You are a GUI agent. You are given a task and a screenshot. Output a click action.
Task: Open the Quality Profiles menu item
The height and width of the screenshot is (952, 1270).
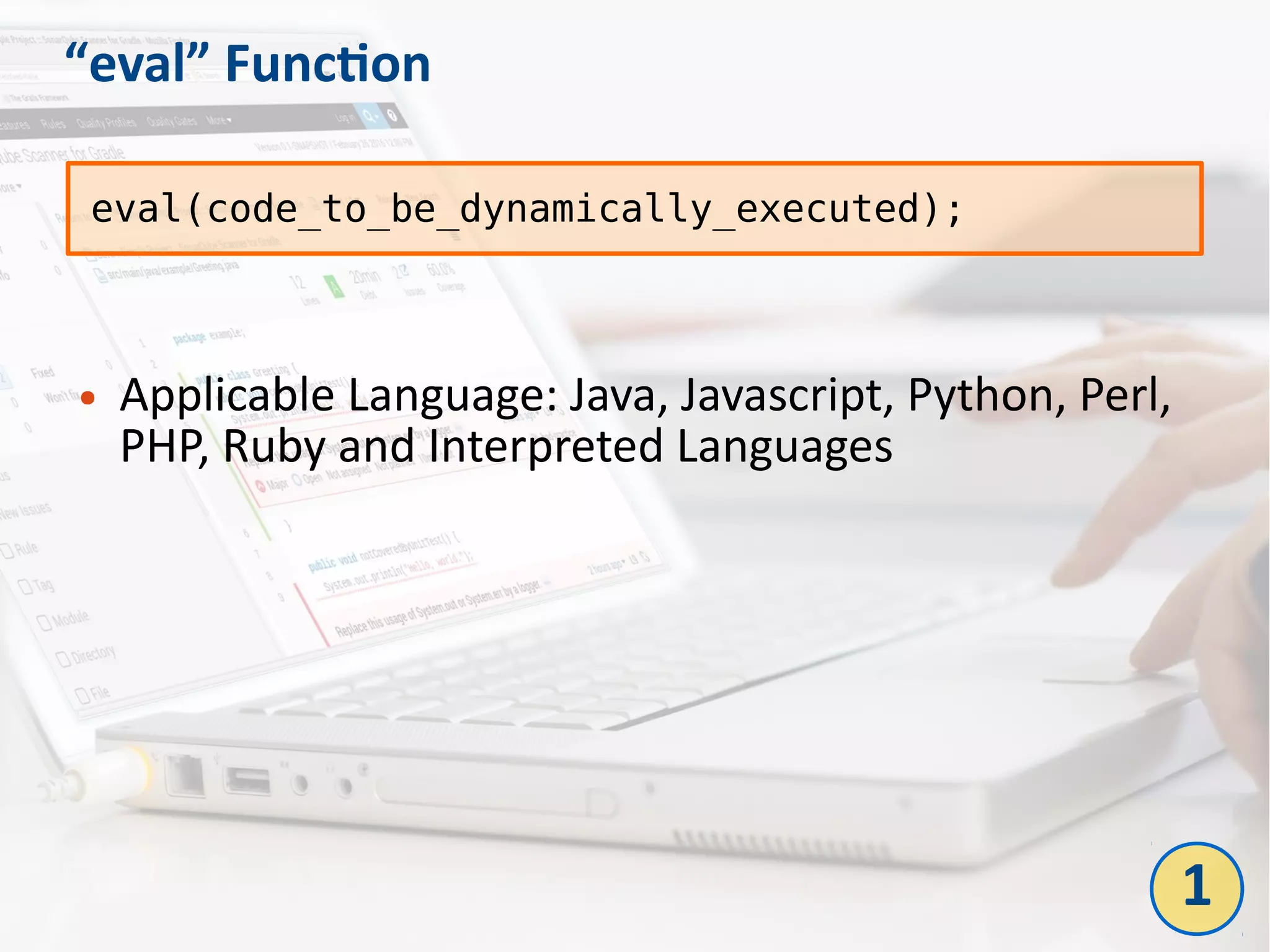(106, 122)
